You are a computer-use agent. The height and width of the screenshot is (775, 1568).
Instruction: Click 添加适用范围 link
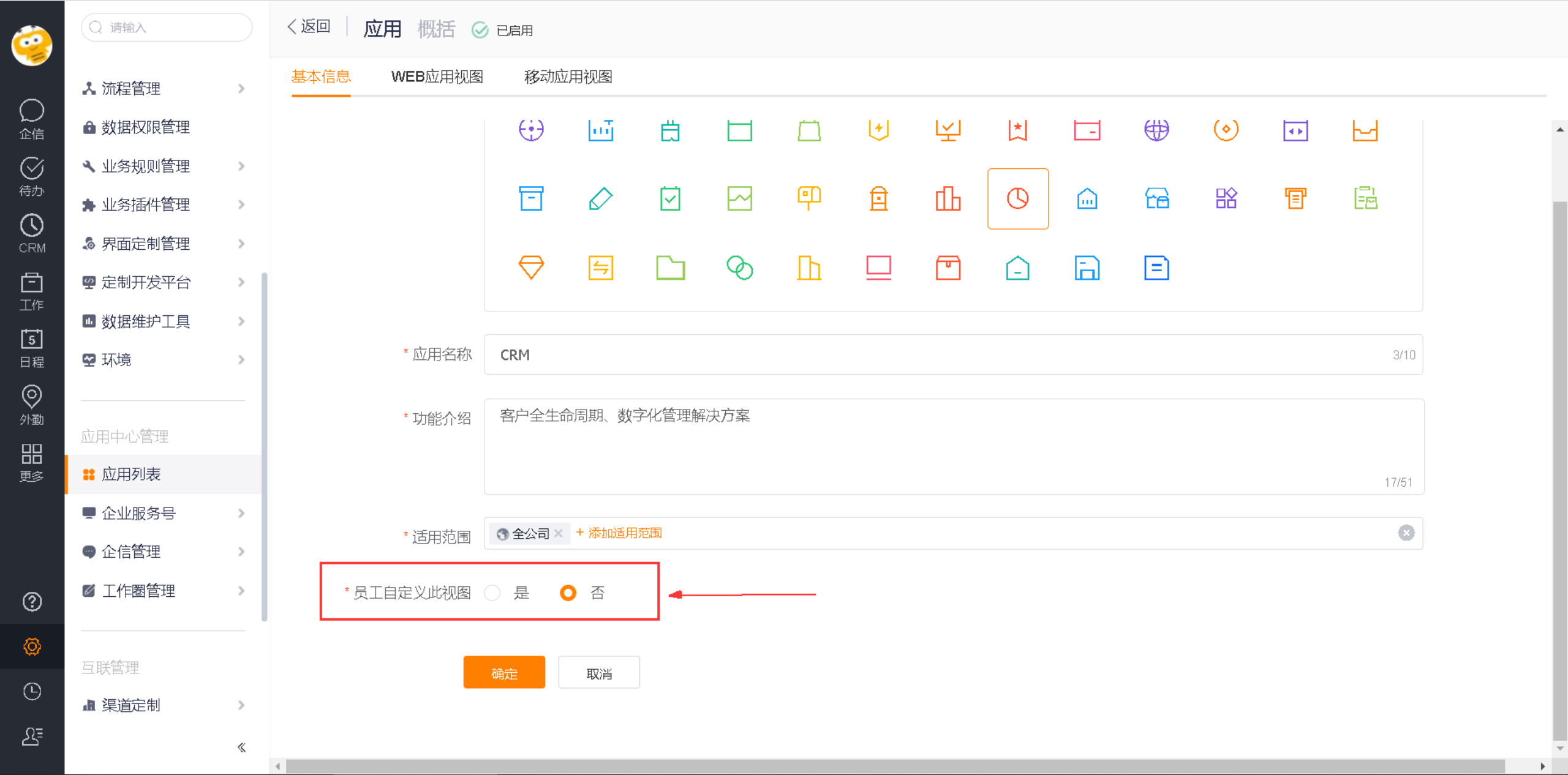tap(619, 533)
